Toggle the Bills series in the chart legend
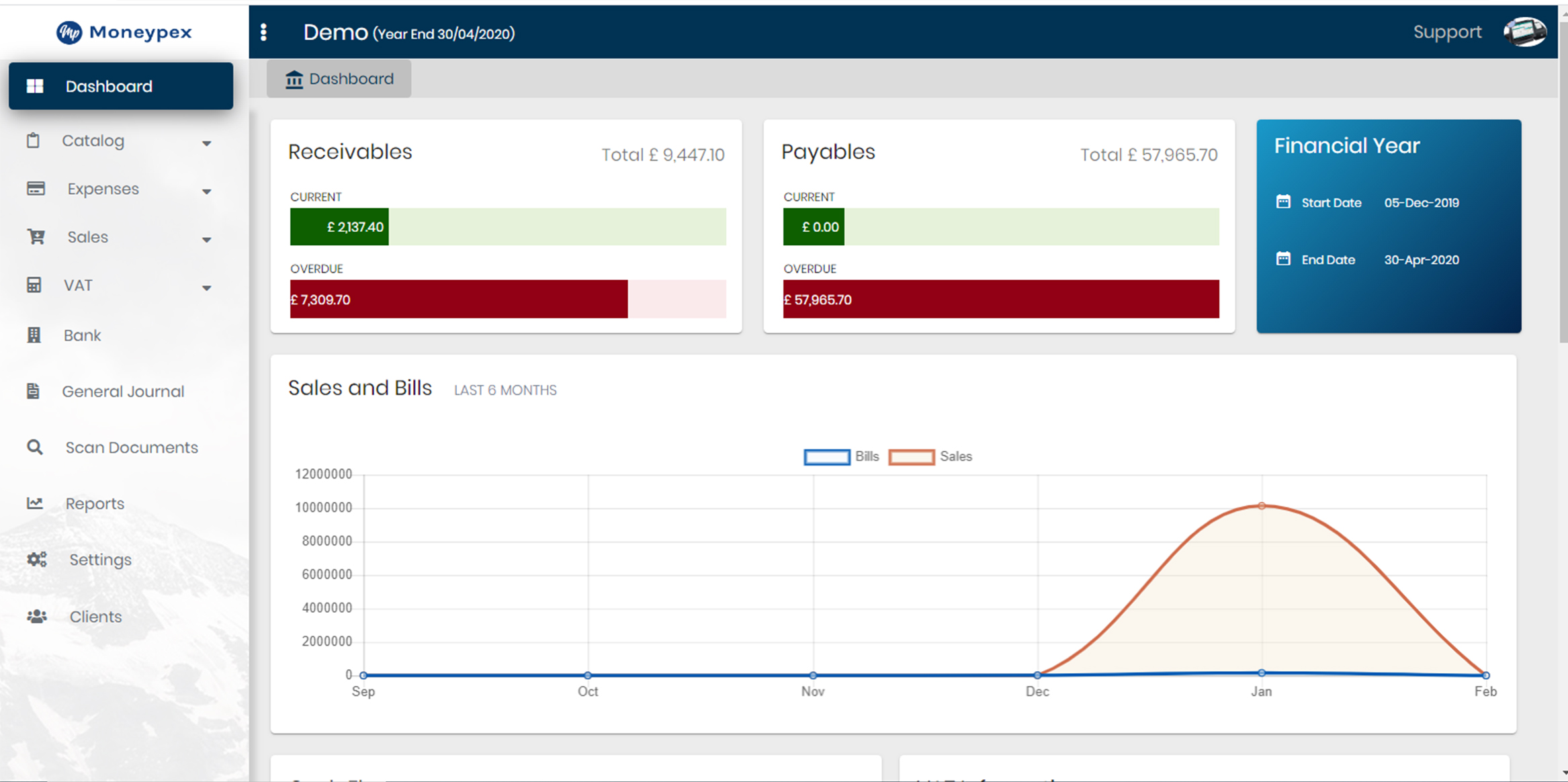This screenshot has width=1568, height=782. pyautogui.click(x=826, y=456)
